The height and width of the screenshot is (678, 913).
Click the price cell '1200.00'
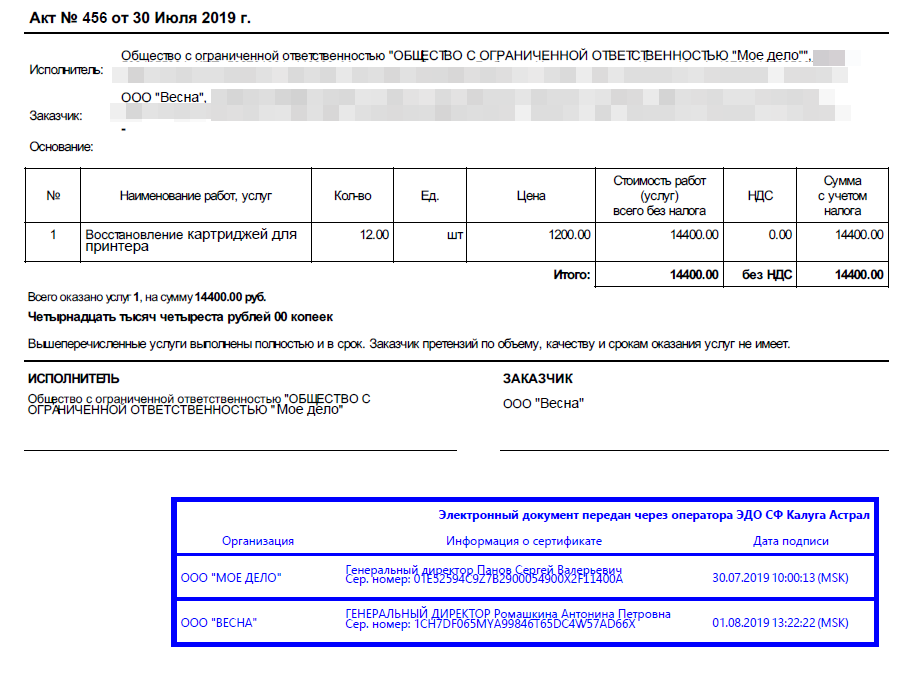coord(569,235)
